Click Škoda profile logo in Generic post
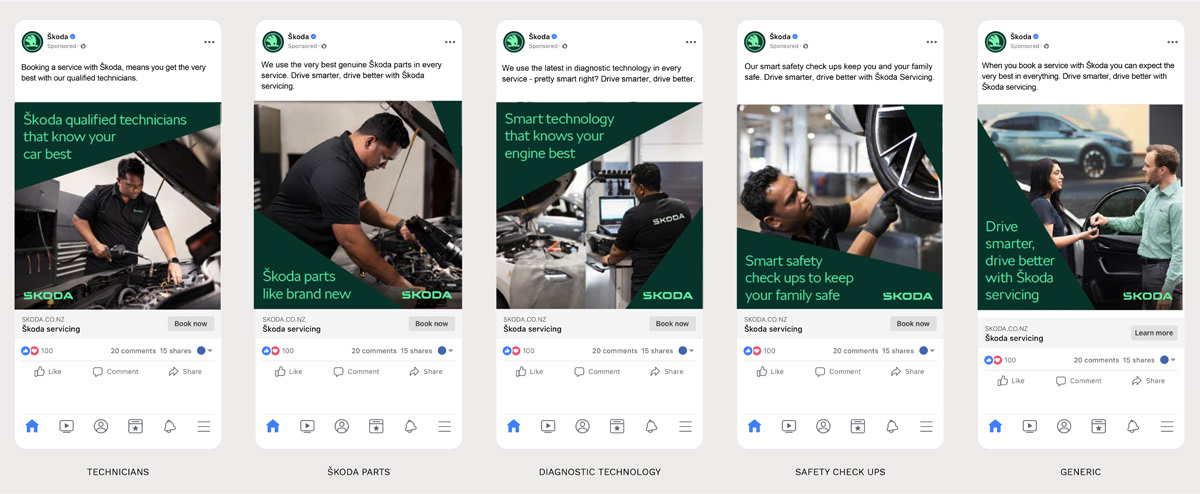1200x494 pixels. (995, 41)
